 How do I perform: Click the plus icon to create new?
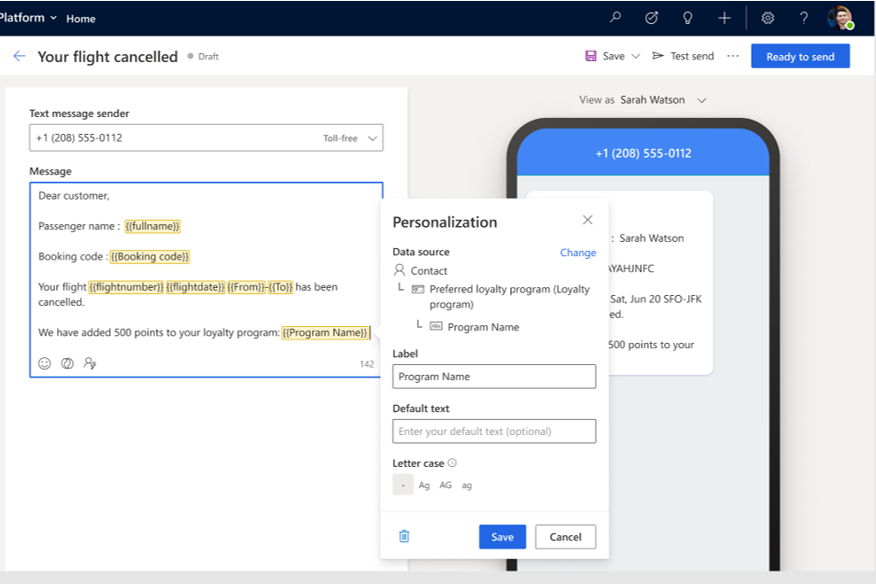click(x=724, y=18)
